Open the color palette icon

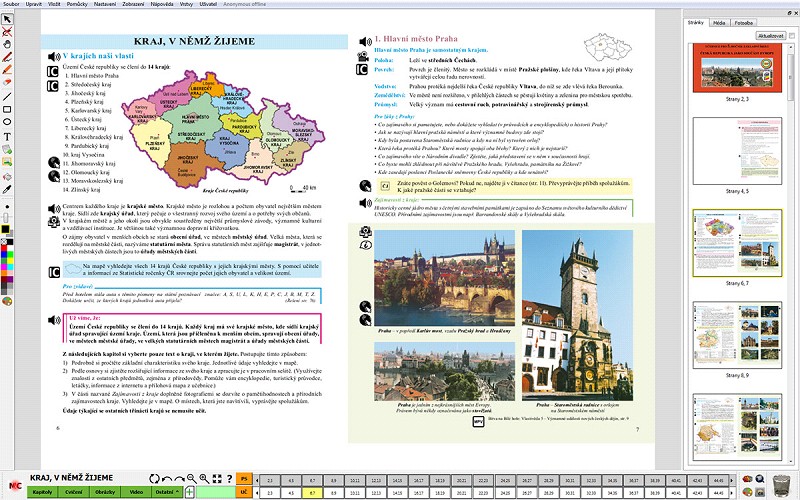tap(7, 302)
